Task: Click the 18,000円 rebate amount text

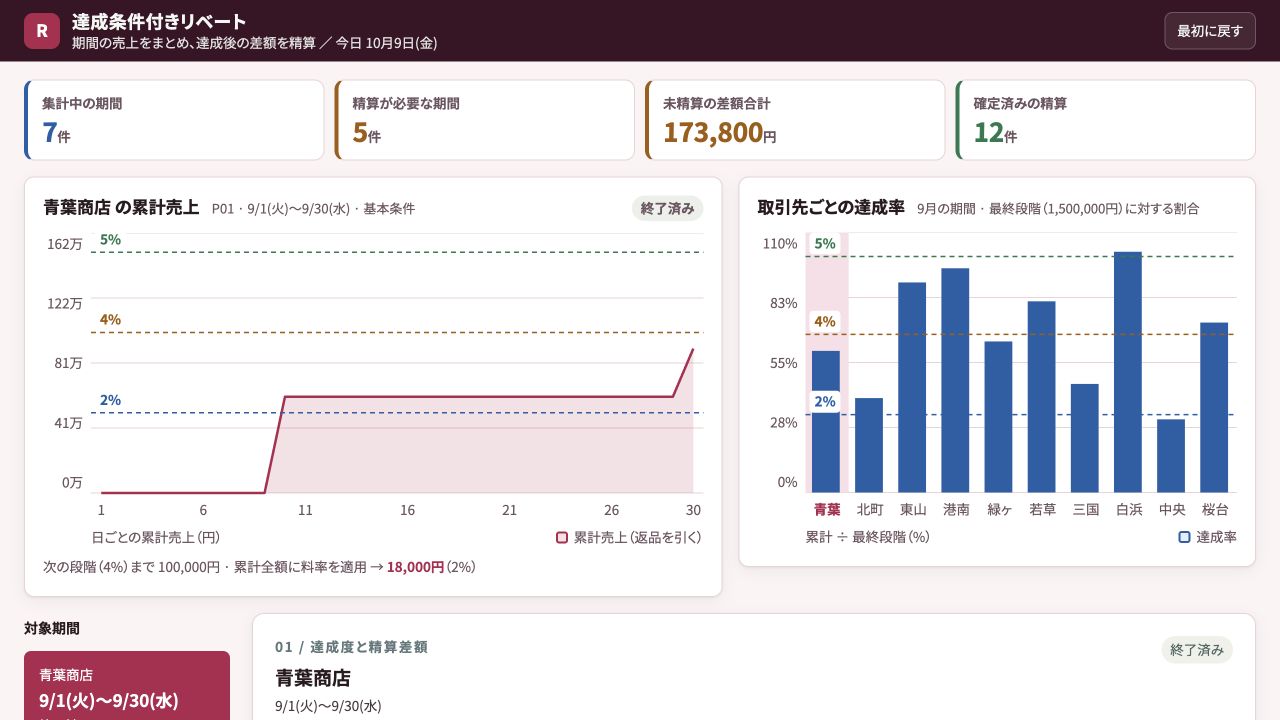Action: pyautogui.click(x=415, y=567)
